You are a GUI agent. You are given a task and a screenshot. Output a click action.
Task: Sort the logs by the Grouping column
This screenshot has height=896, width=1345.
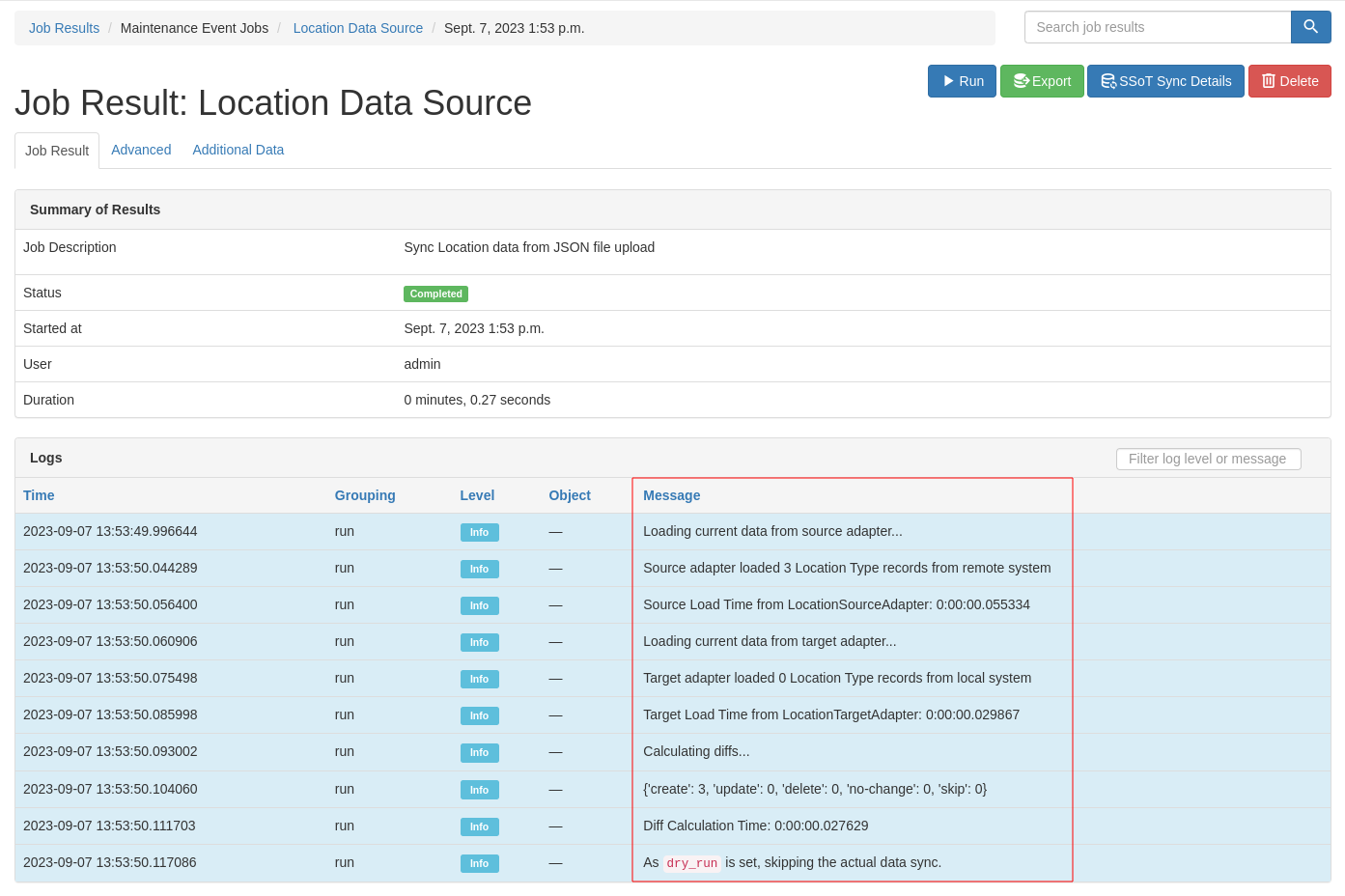(x=364, y=495)
